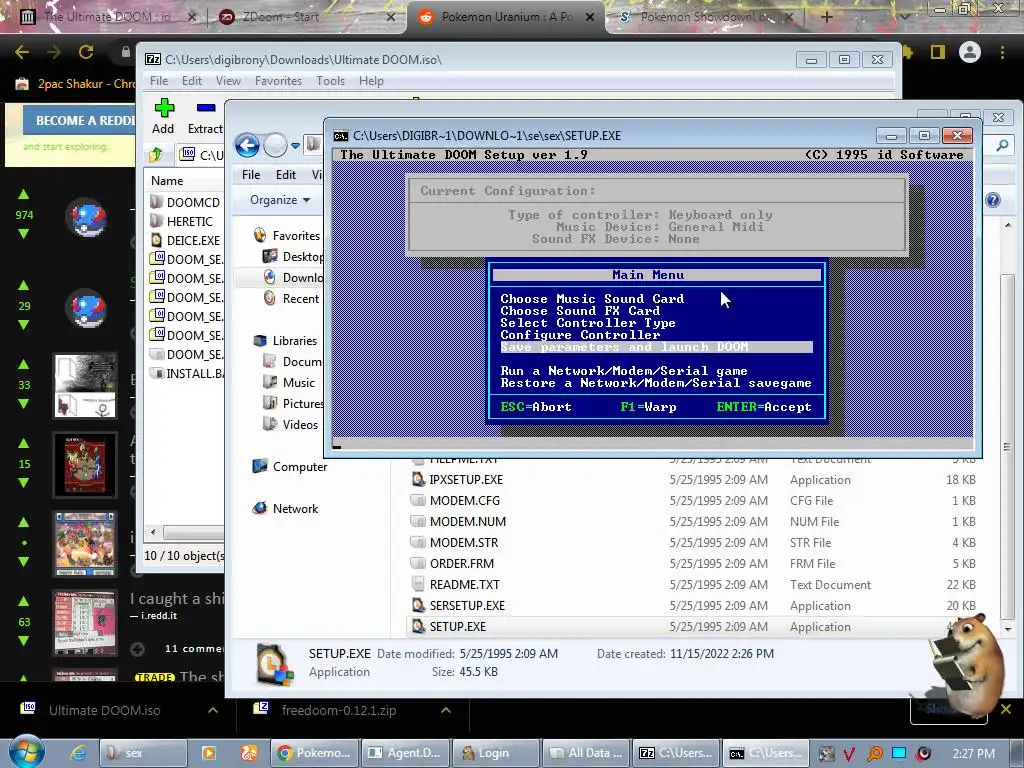The width and height of the screenshot is (1024, 768).
Task: Select the MODEM.CFG file row
Action: 692,500
